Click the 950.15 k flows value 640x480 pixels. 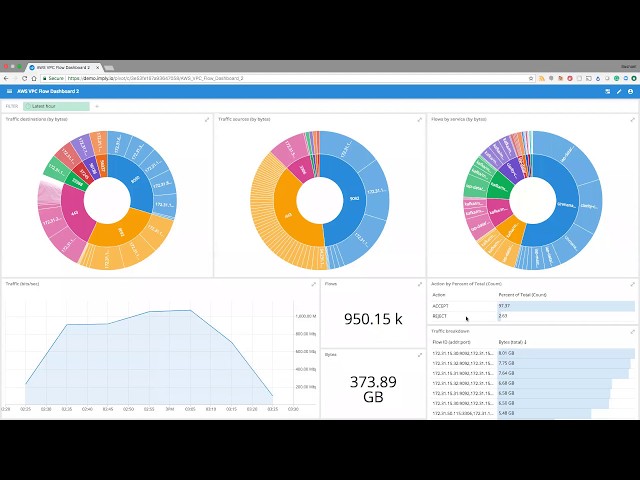click(373, 319)
